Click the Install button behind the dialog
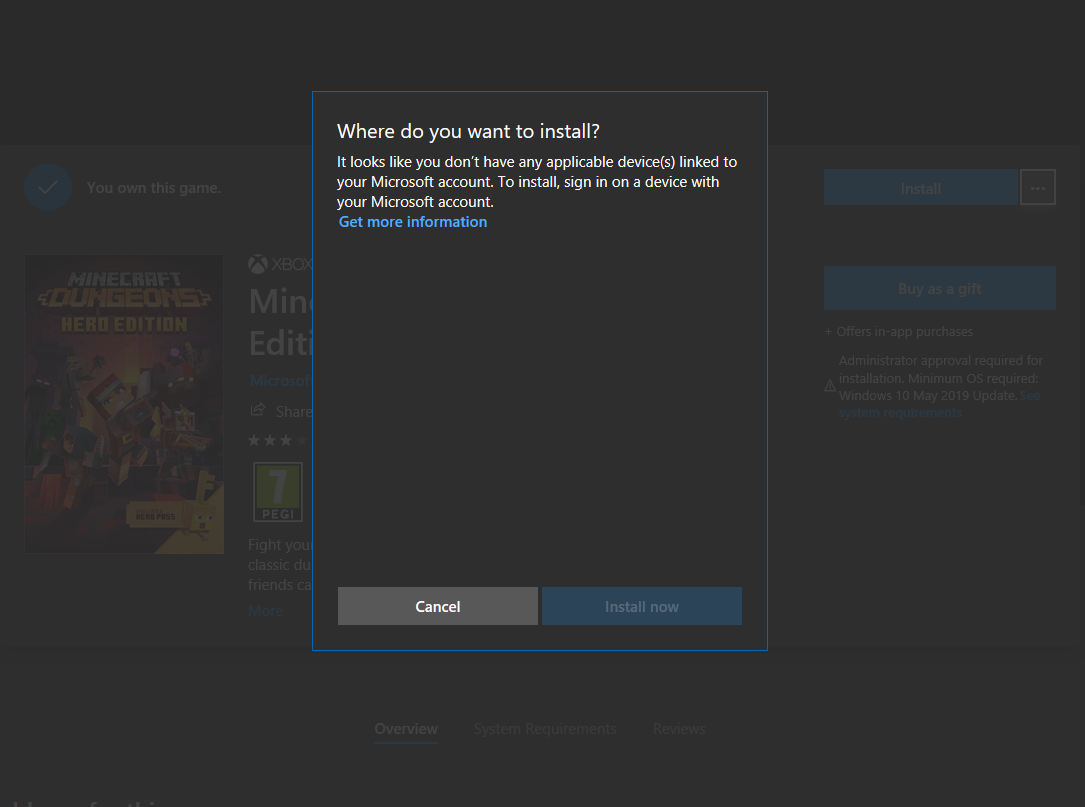Screen dimensions: 1085x807 tap(920, 188)
